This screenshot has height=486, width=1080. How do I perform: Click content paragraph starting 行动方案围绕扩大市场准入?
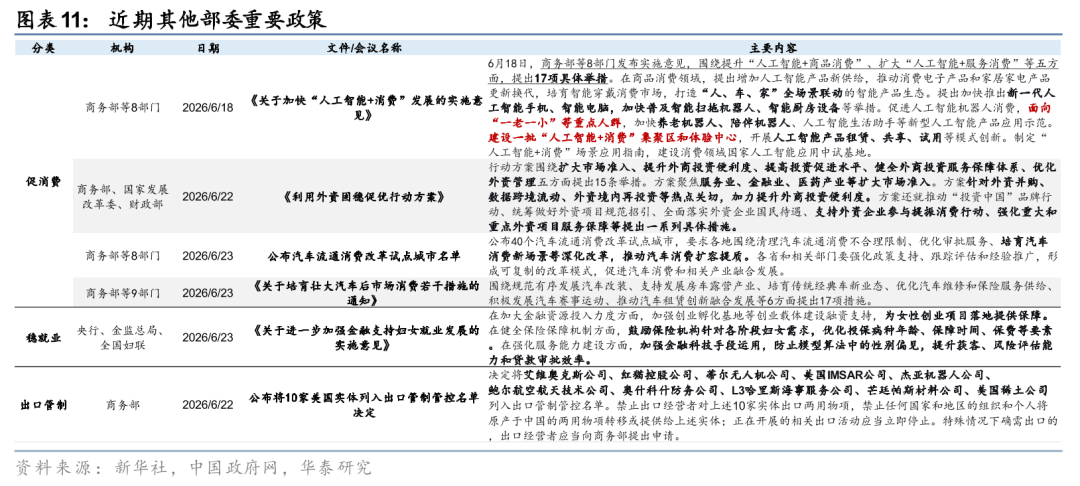pyautogui.click(x=773, y=197)
